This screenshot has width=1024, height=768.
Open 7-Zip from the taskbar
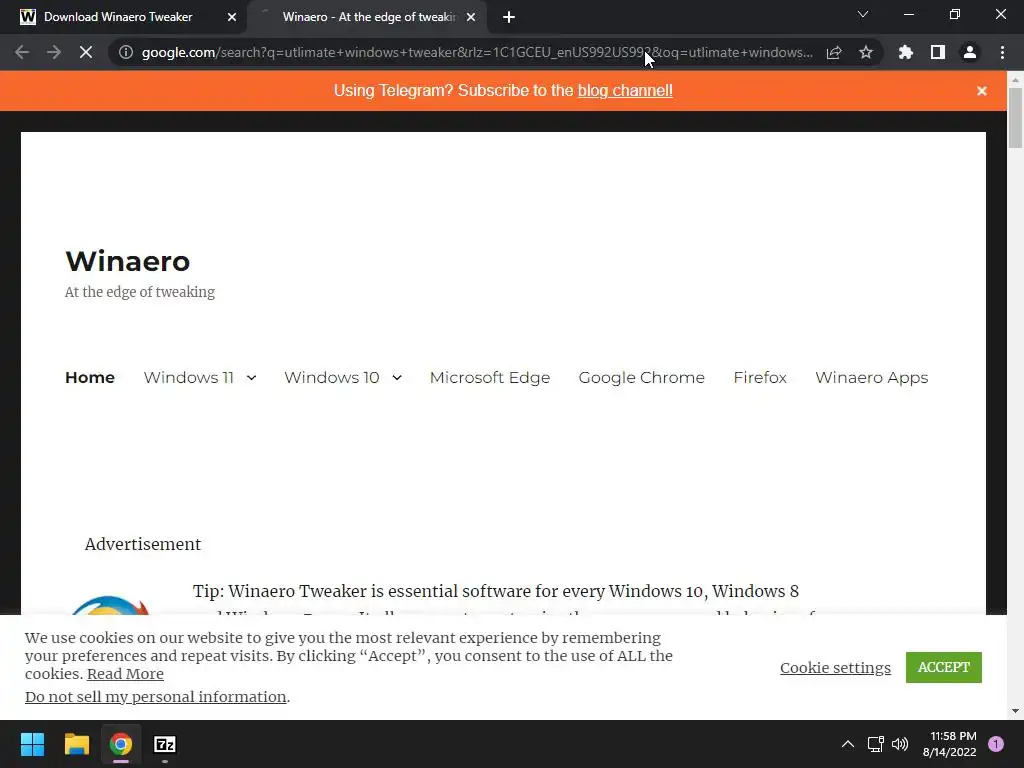point(165,744)
